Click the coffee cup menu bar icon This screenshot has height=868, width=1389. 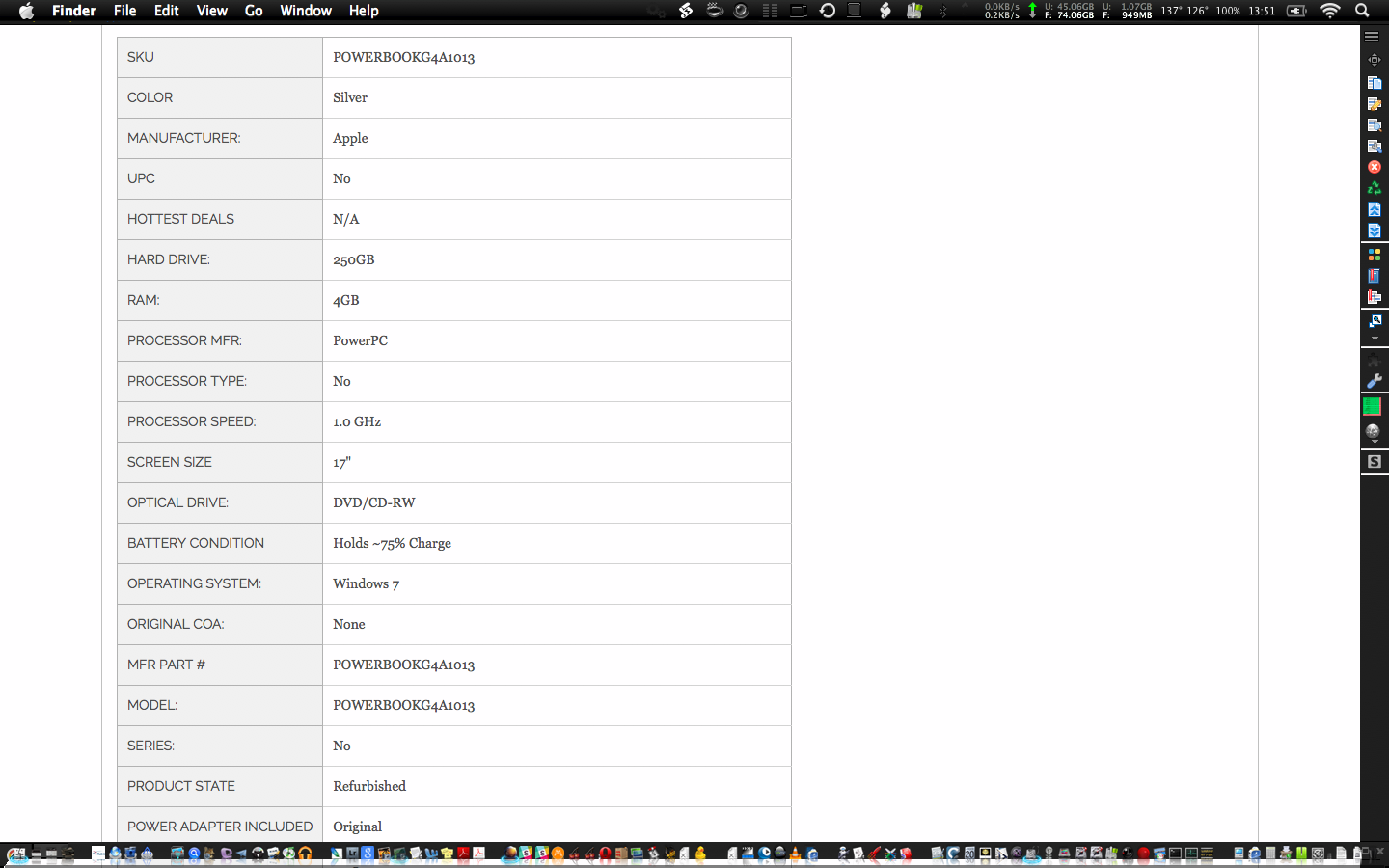(715, 11)
